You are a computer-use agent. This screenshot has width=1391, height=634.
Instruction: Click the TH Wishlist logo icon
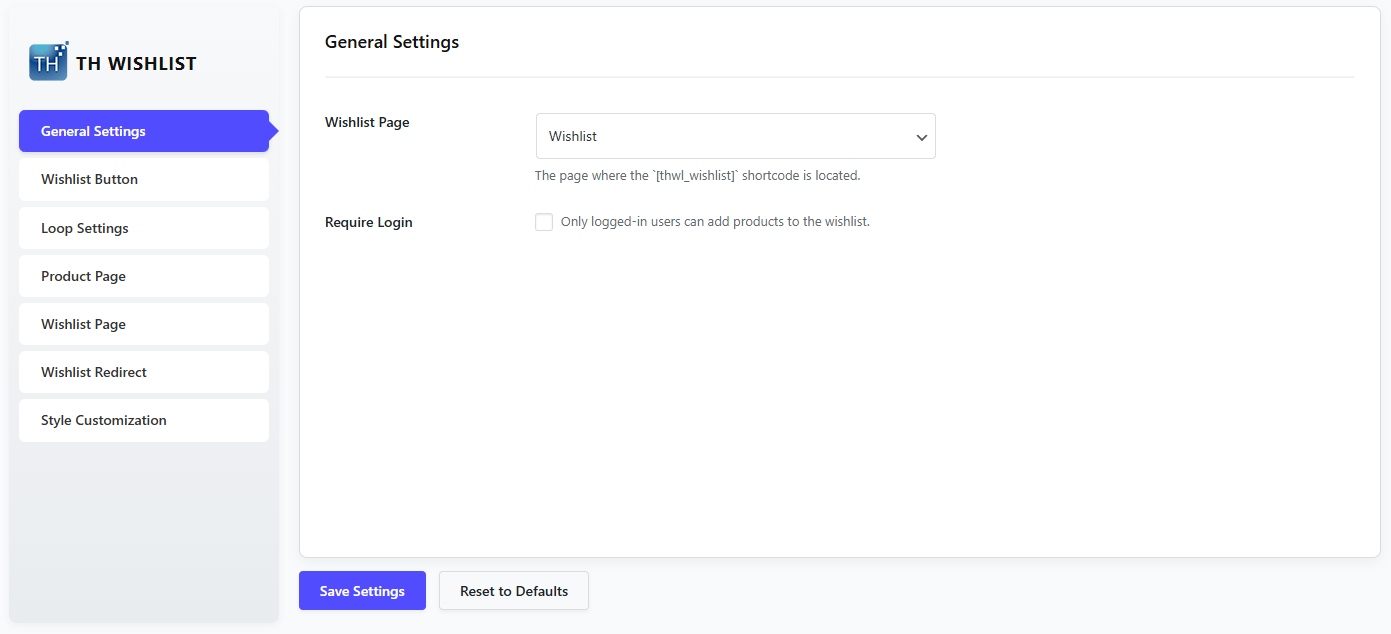pos(48,62)
